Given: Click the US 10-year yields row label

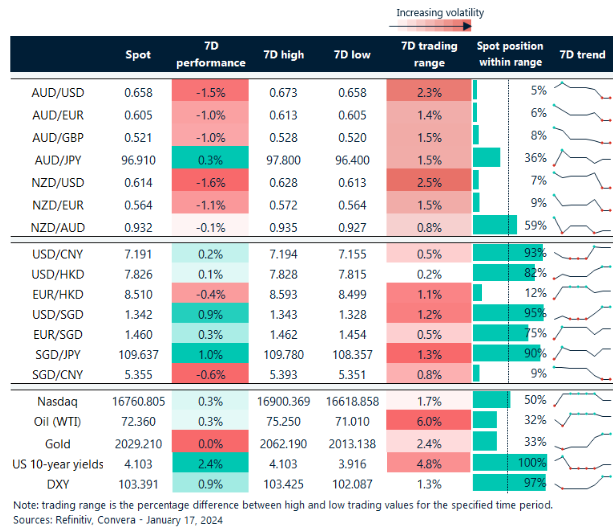Looking at the screenshot, I should tap(61, 463).
